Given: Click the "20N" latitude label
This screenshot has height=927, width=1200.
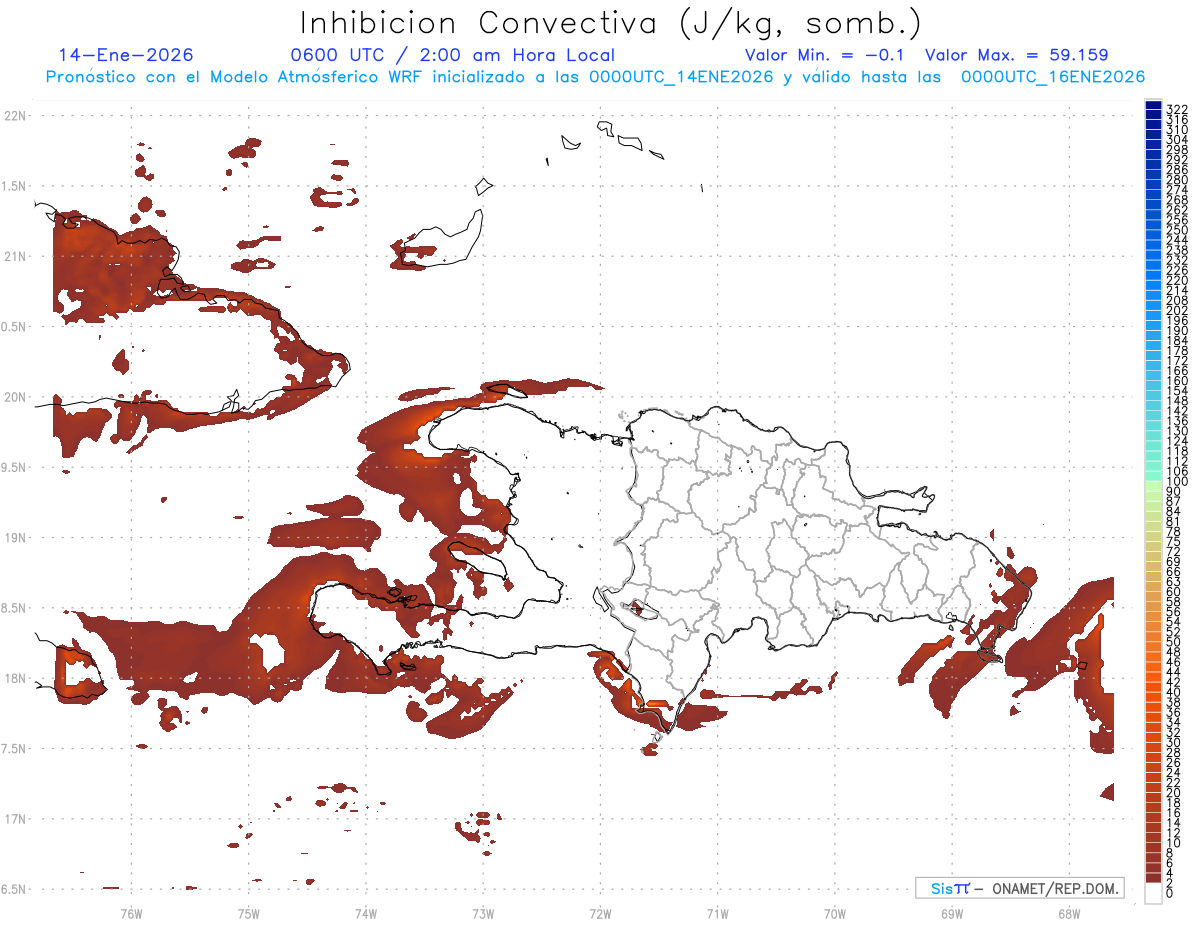Looking at the screenshot, I should (16, 397).
